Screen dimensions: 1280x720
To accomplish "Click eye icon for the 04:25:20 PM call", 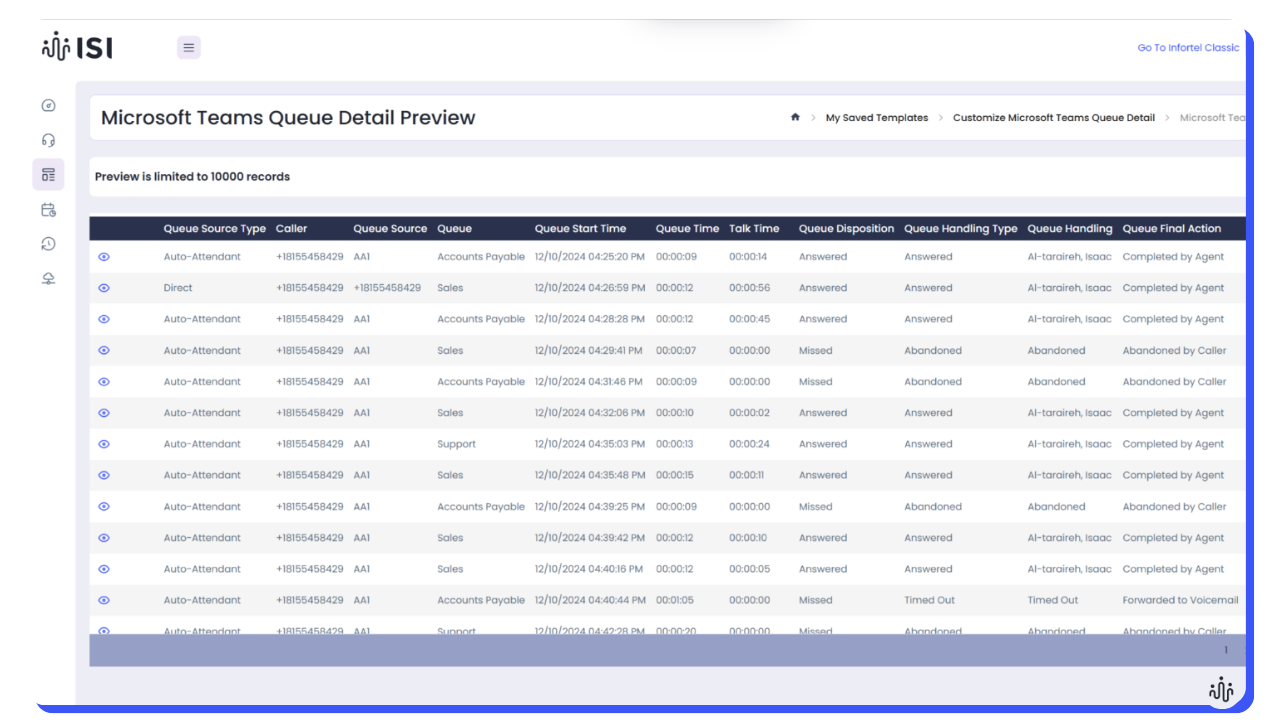I will click(x=104, y=257).
